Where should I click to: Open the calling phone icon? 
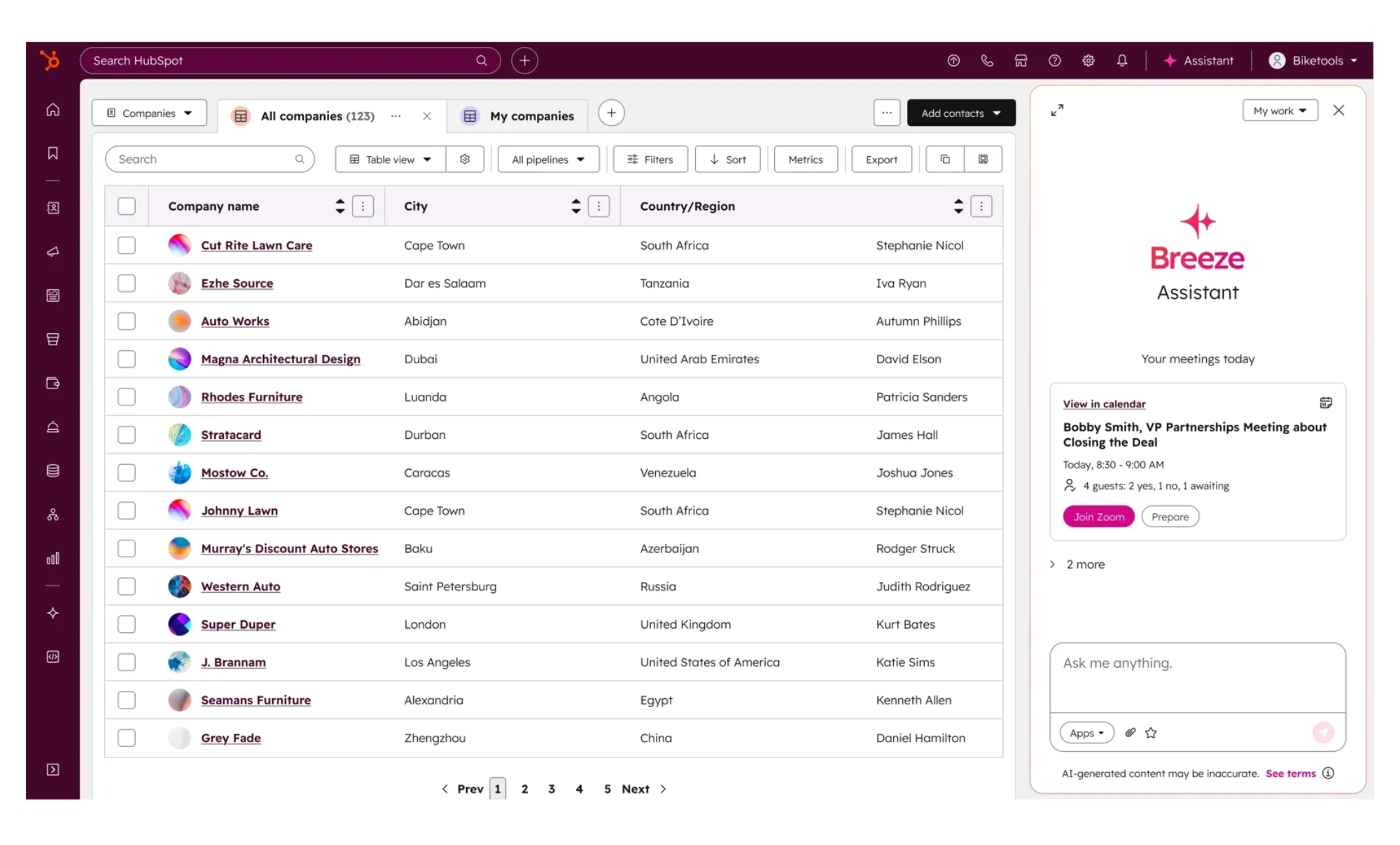(987, 61)
